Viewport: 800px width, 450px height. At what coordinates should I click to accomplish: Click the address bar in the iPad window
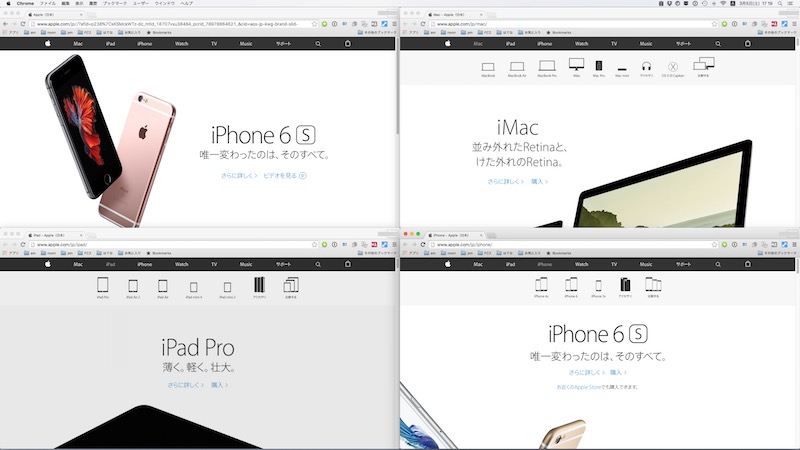[173, 245]
